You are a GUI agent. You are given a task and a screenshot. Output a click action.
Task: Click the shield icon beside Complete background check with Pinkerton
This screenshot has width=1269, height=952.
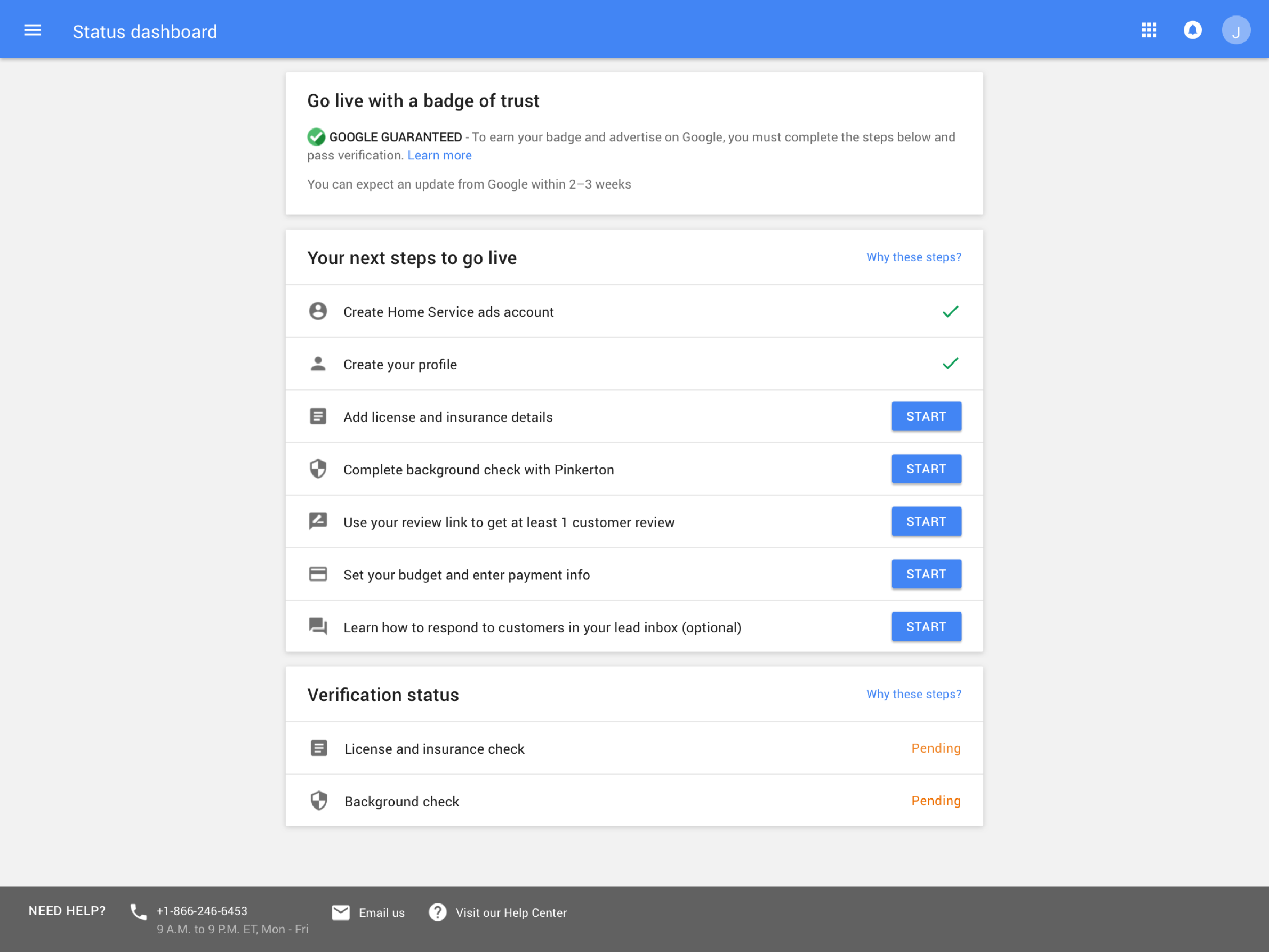[x=318, y=469]
